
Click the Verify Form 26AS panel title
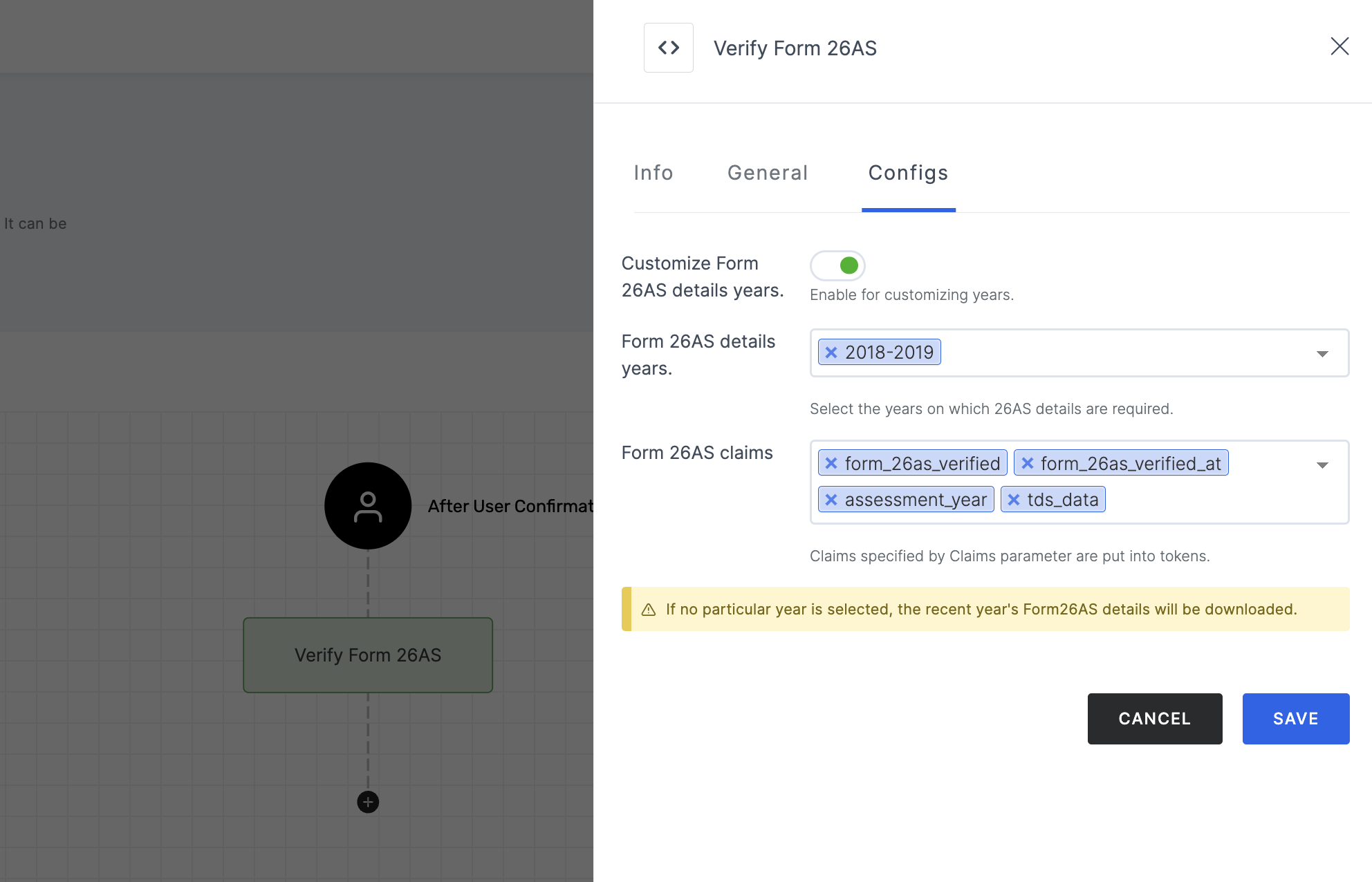tap(795, 48)
